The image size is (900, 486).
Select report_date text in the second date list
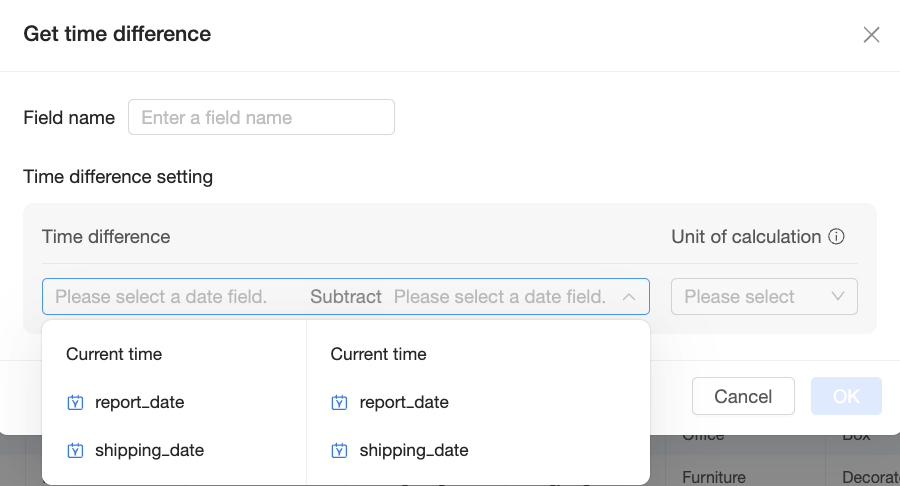[x=404, y=403]
